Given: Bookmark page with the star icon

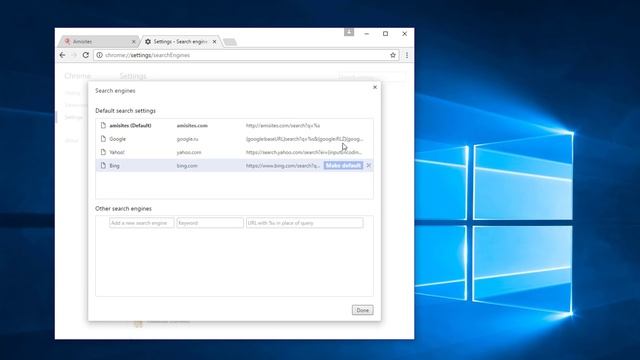Looking at the screenshot, I should pyautogui.click(x=393, y=55).
